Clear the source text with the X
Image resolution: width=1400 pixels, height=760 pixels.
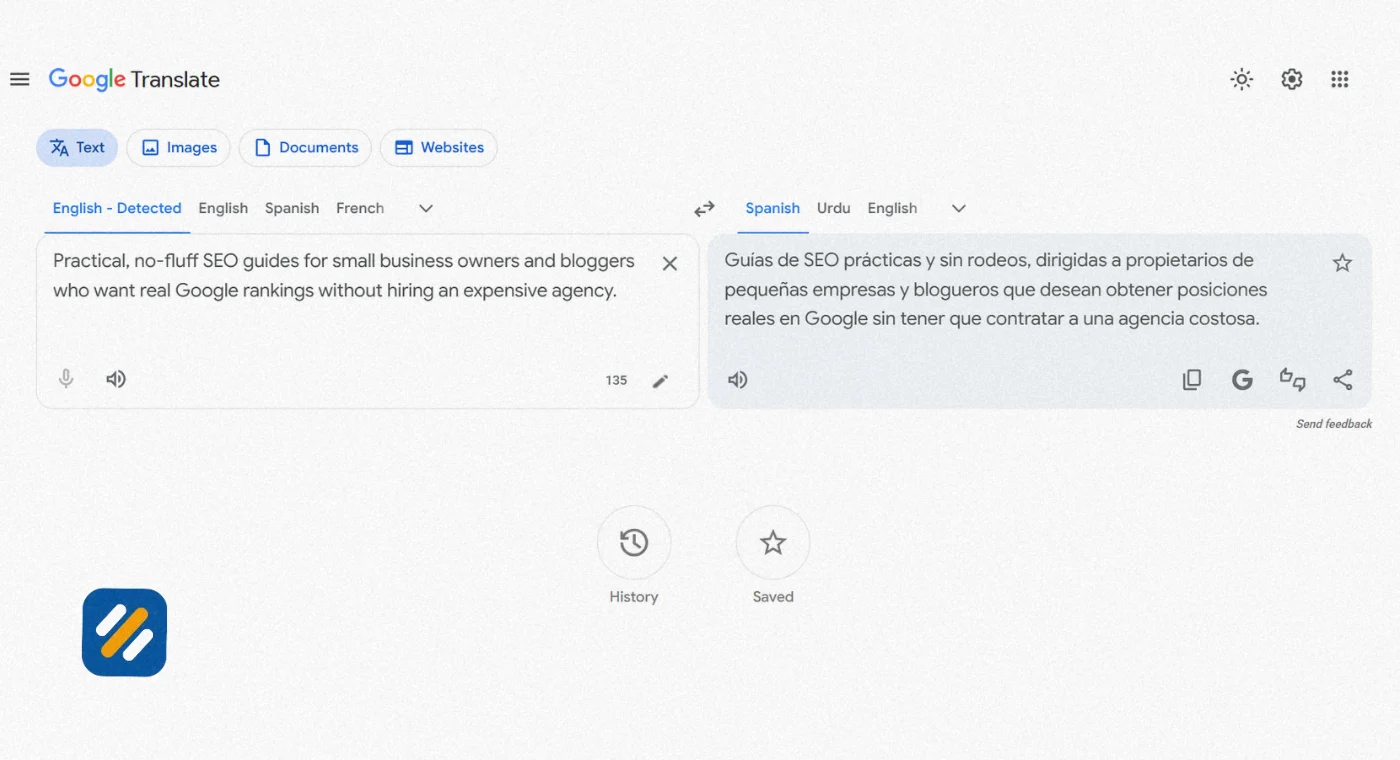point(670,263)
